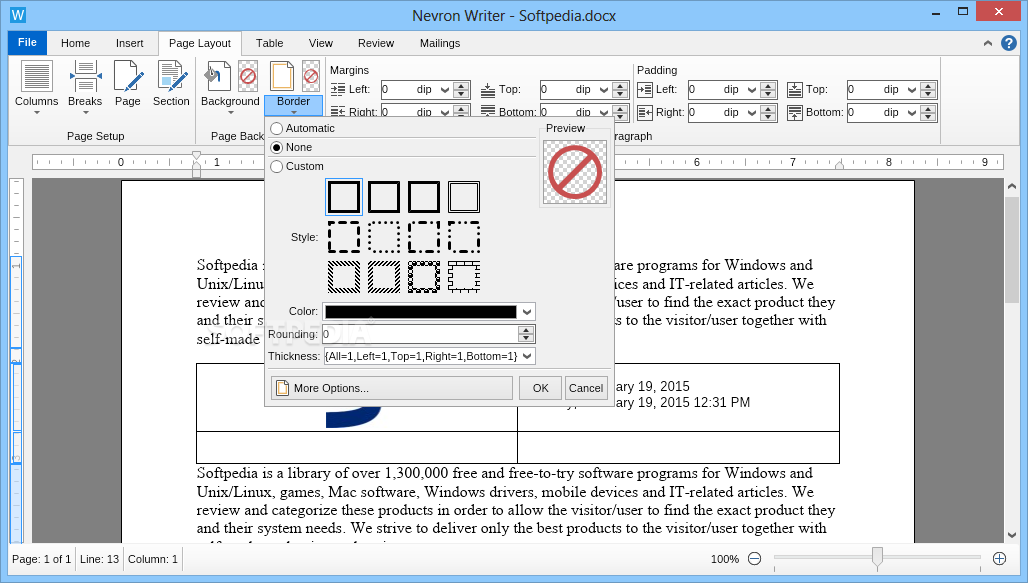This screenshot has width=1028, height=583.
Task: Select the Automatic border option
Action: tap(303, 129)
